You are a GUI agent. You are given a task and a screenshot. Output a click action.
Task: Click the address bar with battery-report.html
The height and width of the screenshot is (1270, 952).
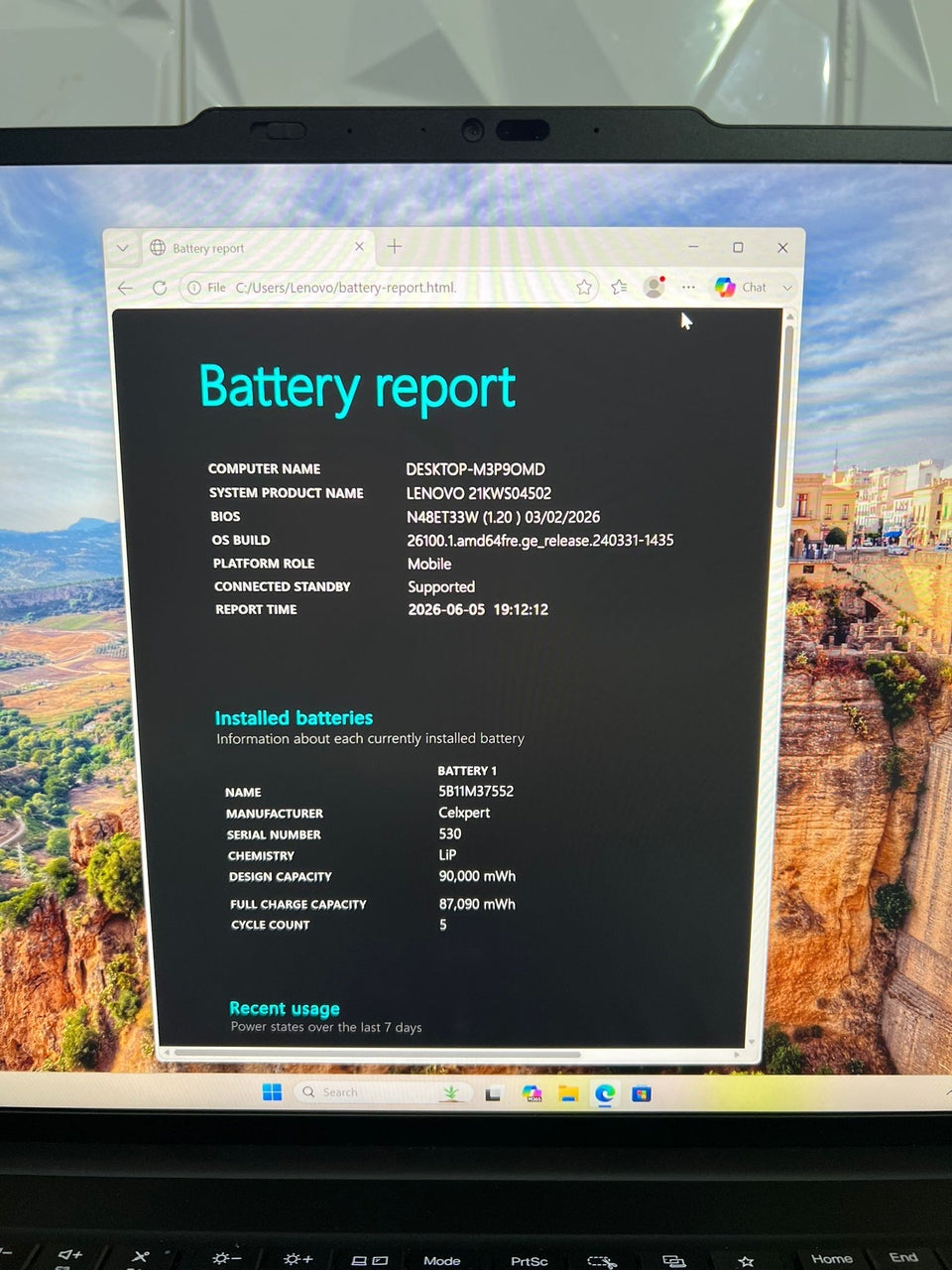pyautogui.click(x=389, y=288)
